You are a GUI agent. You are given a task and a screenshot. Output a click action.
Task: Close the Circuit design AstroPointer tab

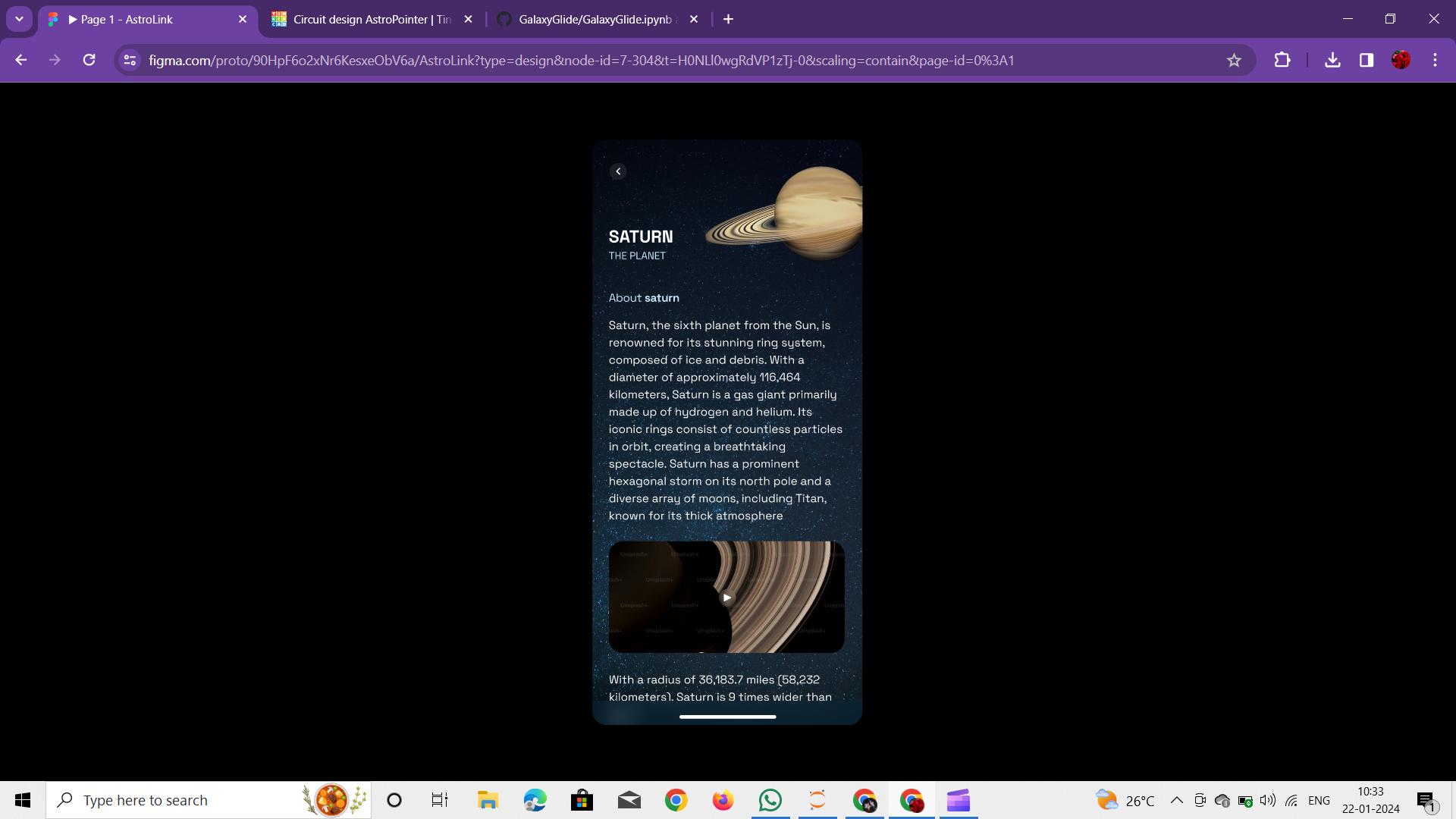tap(468, 19)
